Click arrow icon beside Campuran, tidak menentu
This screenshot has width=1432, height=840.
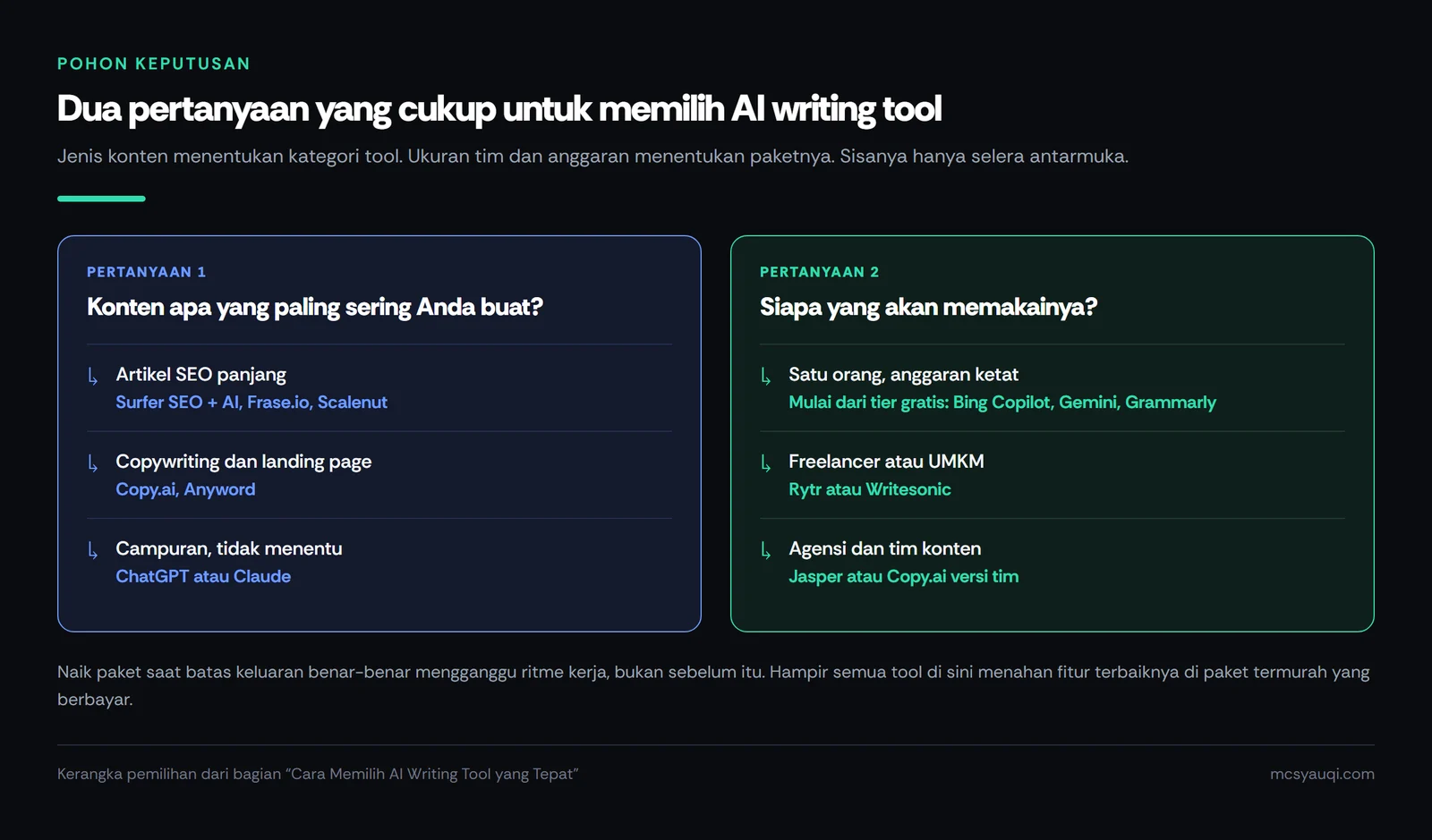click(x=93, y=549)
